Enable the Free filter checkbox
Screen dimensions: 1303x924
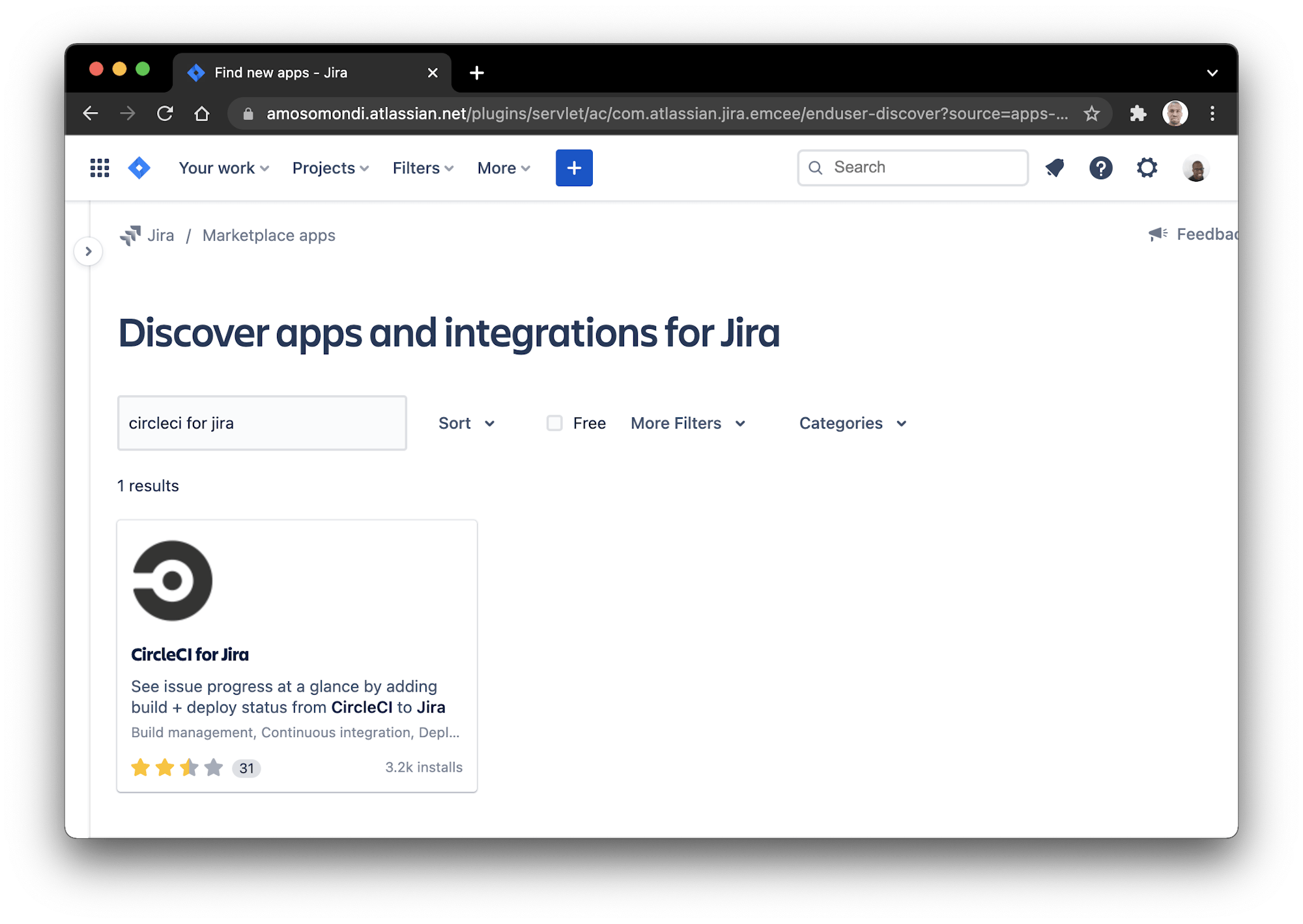click(554, 423)
